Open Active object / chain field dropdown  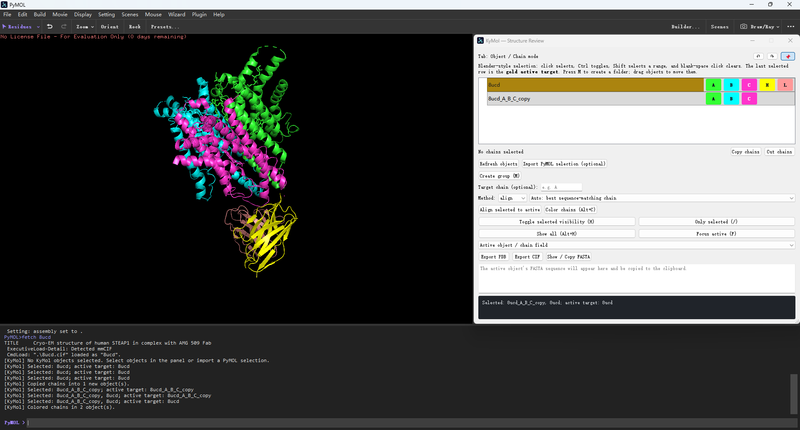636,245
